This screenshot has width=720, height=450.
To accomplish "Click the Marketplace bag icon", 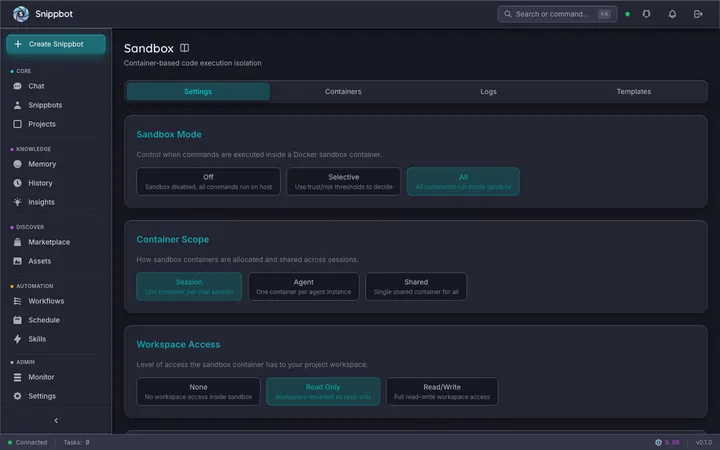I will (17, 242).
